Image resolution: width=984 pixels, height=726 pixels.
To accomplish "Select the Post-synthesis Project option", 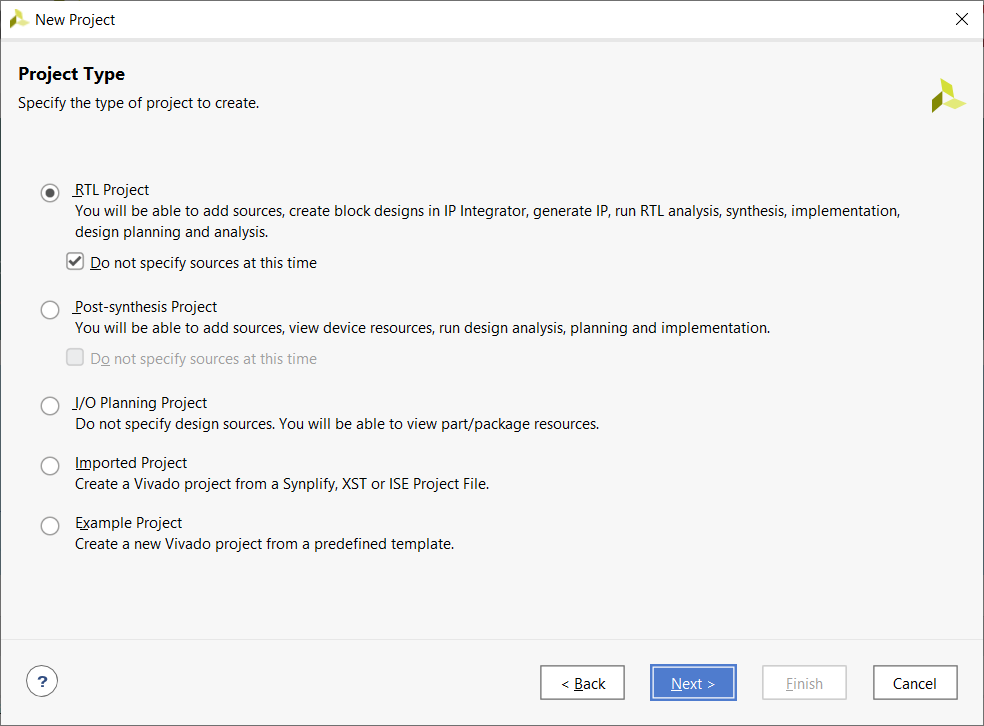I will pos(50,309).
